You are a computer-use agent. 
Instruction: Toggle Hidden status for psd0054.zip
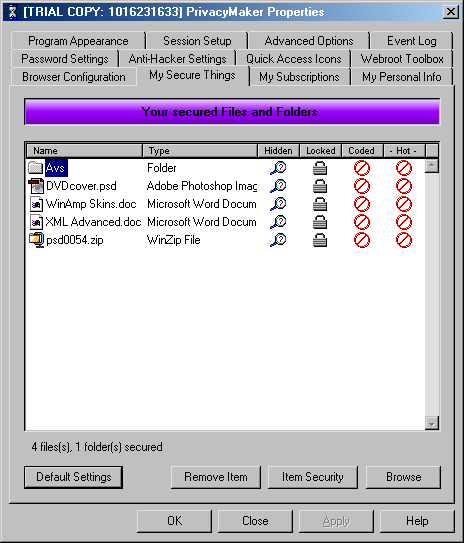tap(278, 240)
